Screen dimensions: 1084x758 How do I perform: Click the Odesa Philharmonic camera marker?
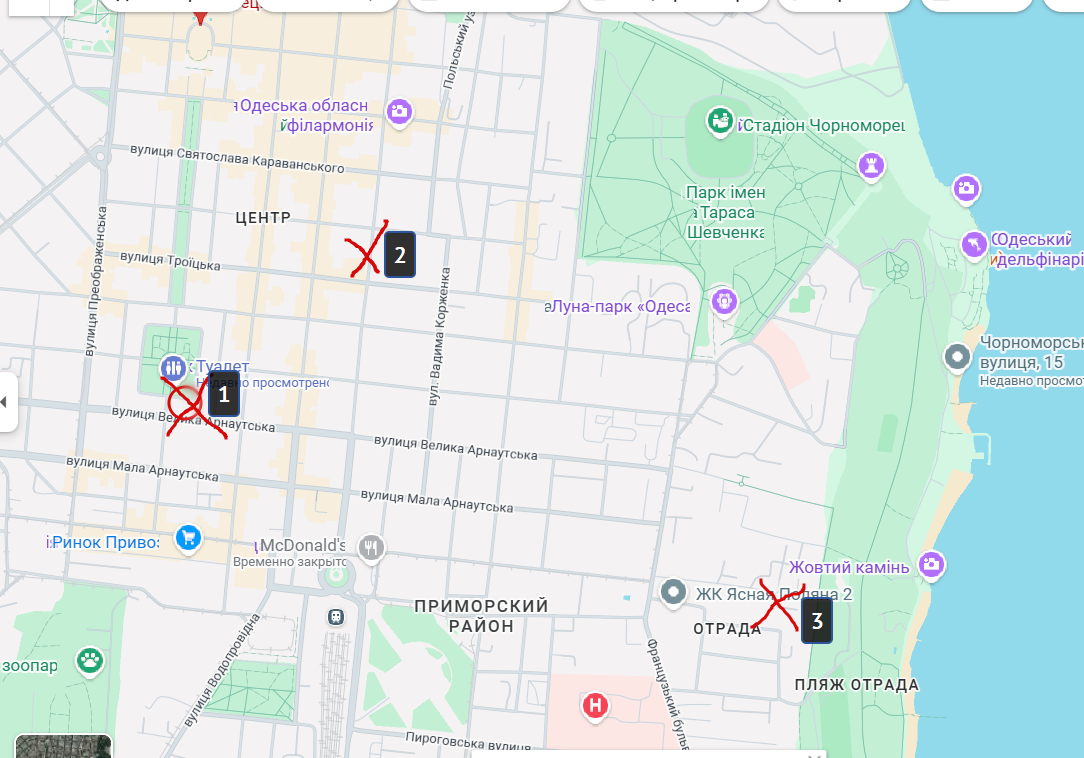(x=399, y=111)
